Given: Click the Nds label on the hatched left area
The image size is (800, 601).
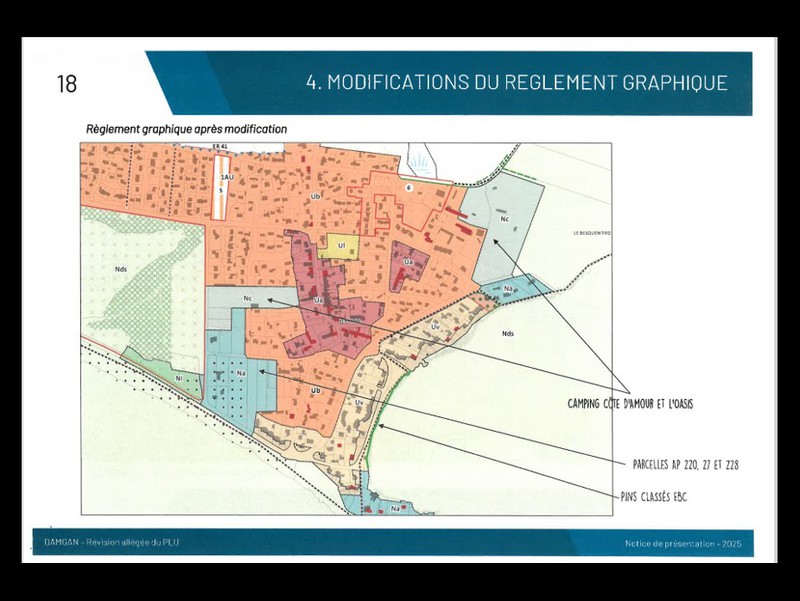Looking at the screenshot, I should (121, 269).
